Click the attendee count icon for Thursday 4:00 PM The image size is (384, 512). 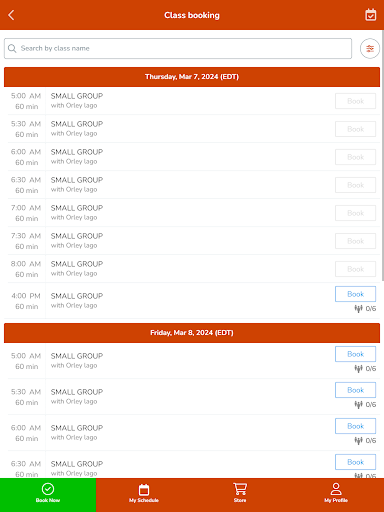(358, 309)
